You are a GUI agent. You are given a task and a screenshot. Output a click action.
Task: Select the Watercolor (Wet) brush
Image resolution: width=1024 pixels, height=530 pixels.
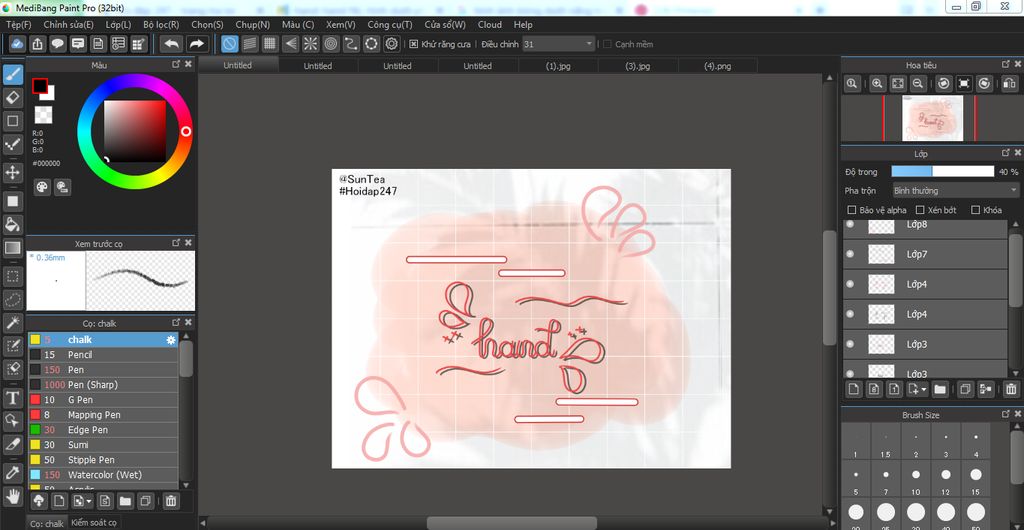(103, 475)
